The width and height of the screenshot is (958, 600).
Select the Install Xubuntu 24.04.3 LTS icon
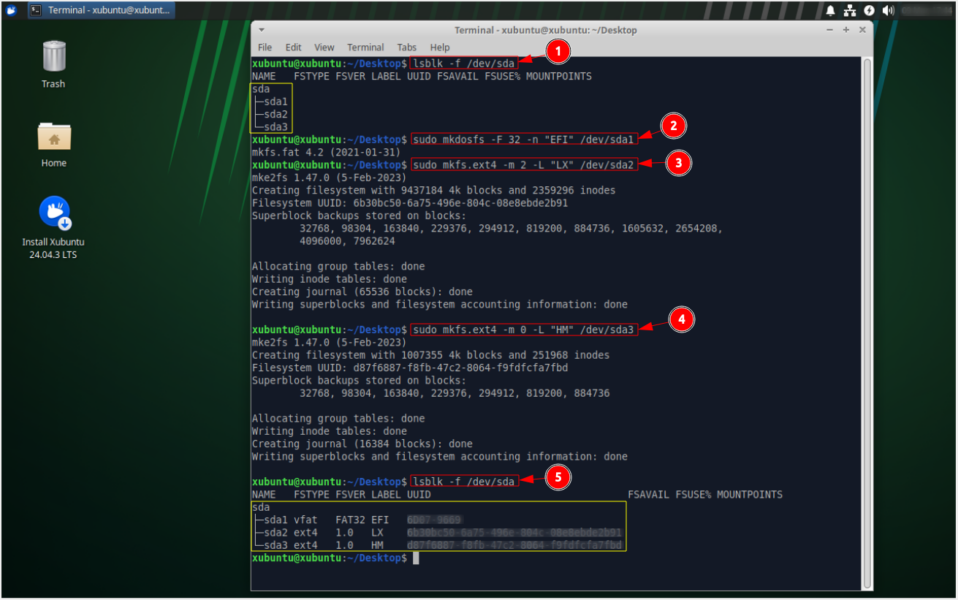click(x=54, y=225)
